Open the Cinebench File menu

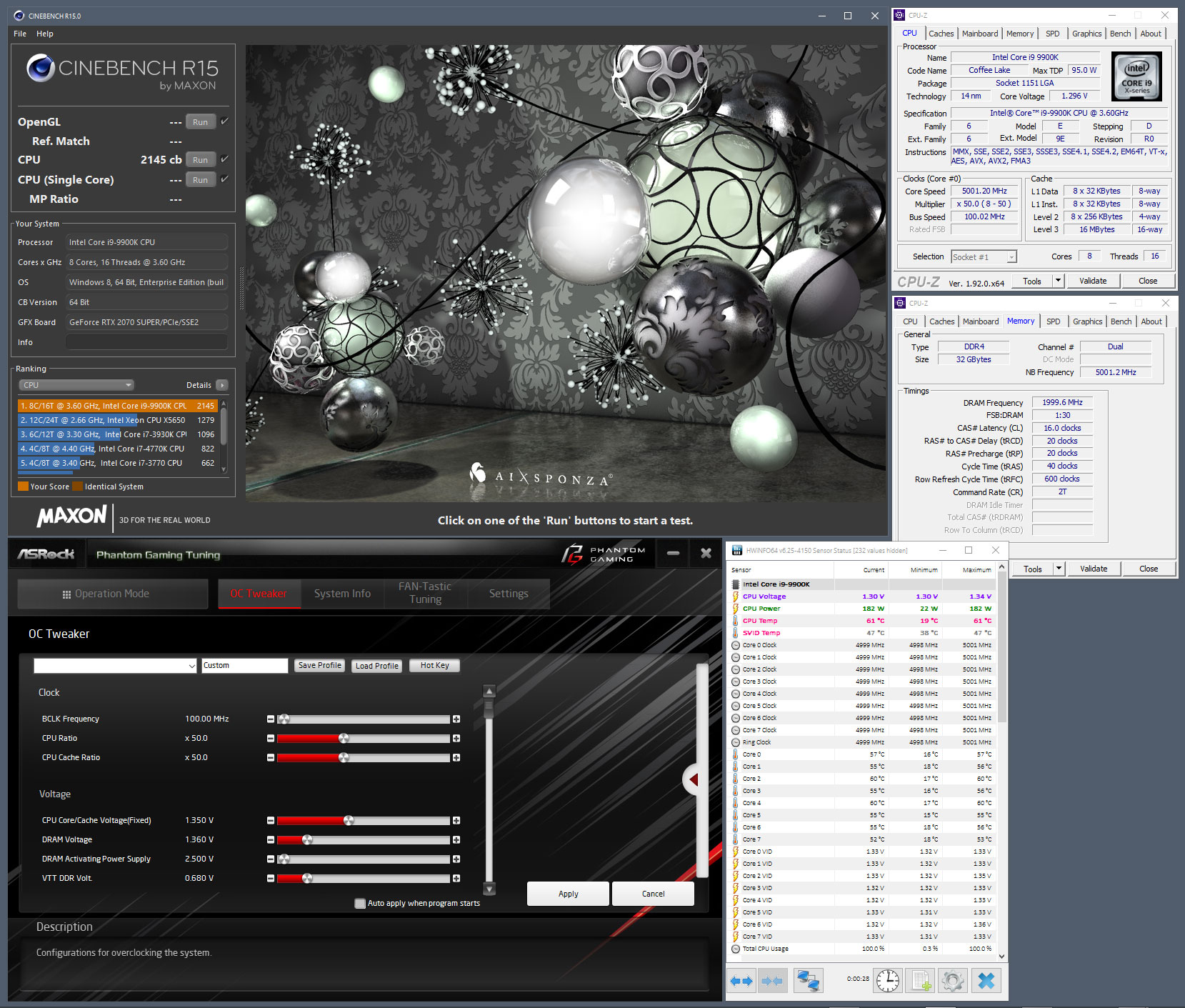[20, 34]
